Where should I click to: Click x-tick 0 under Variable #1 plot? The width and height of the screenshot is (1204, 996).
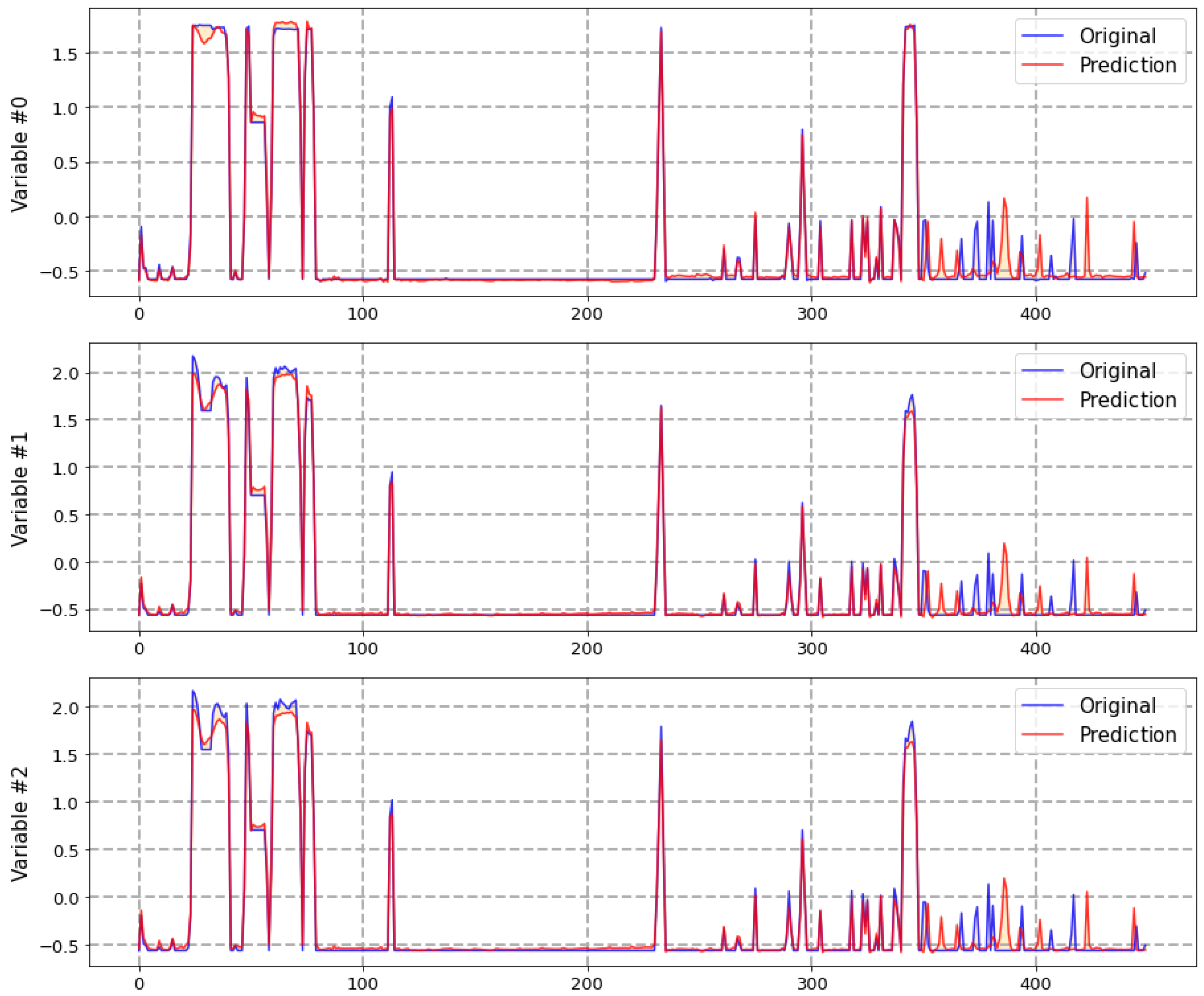click(139, 648)
